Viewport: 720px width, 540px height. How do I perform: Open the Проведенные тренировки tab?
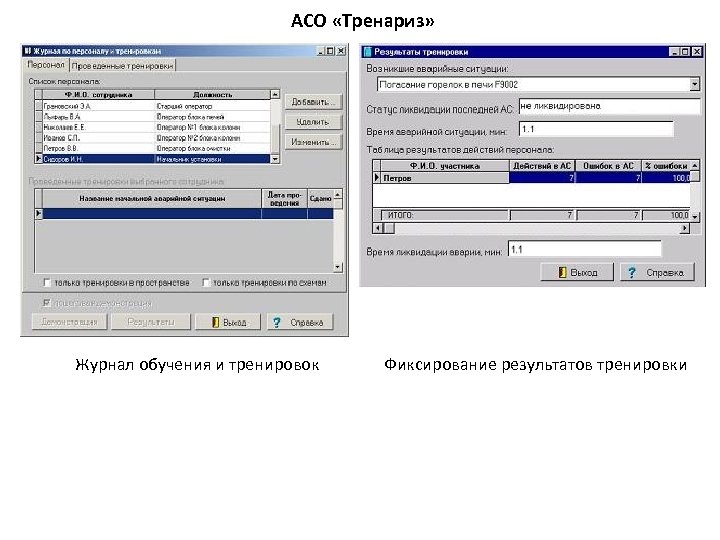[x=123, y=66]
